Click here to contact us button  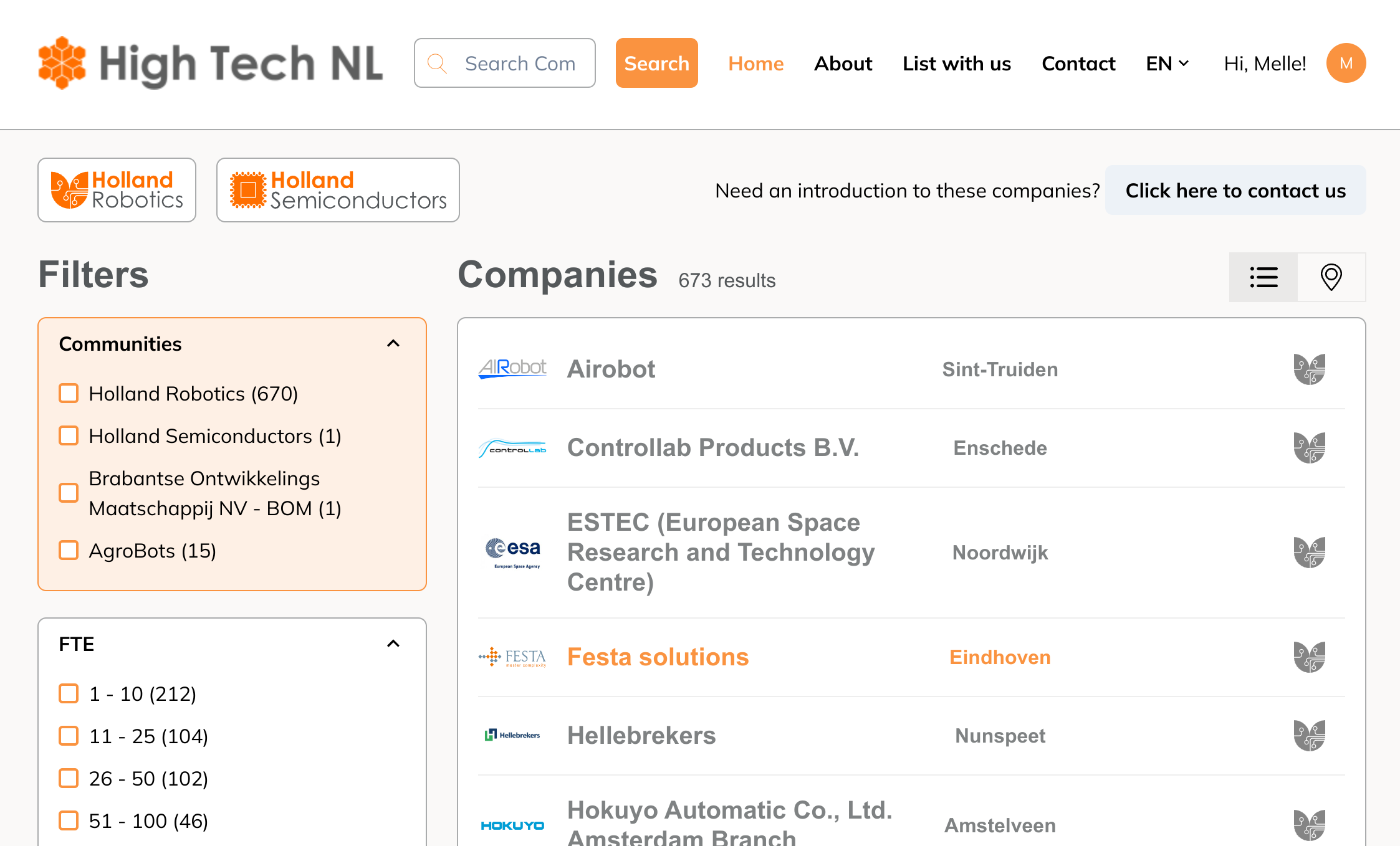(x=1235, y=190)
